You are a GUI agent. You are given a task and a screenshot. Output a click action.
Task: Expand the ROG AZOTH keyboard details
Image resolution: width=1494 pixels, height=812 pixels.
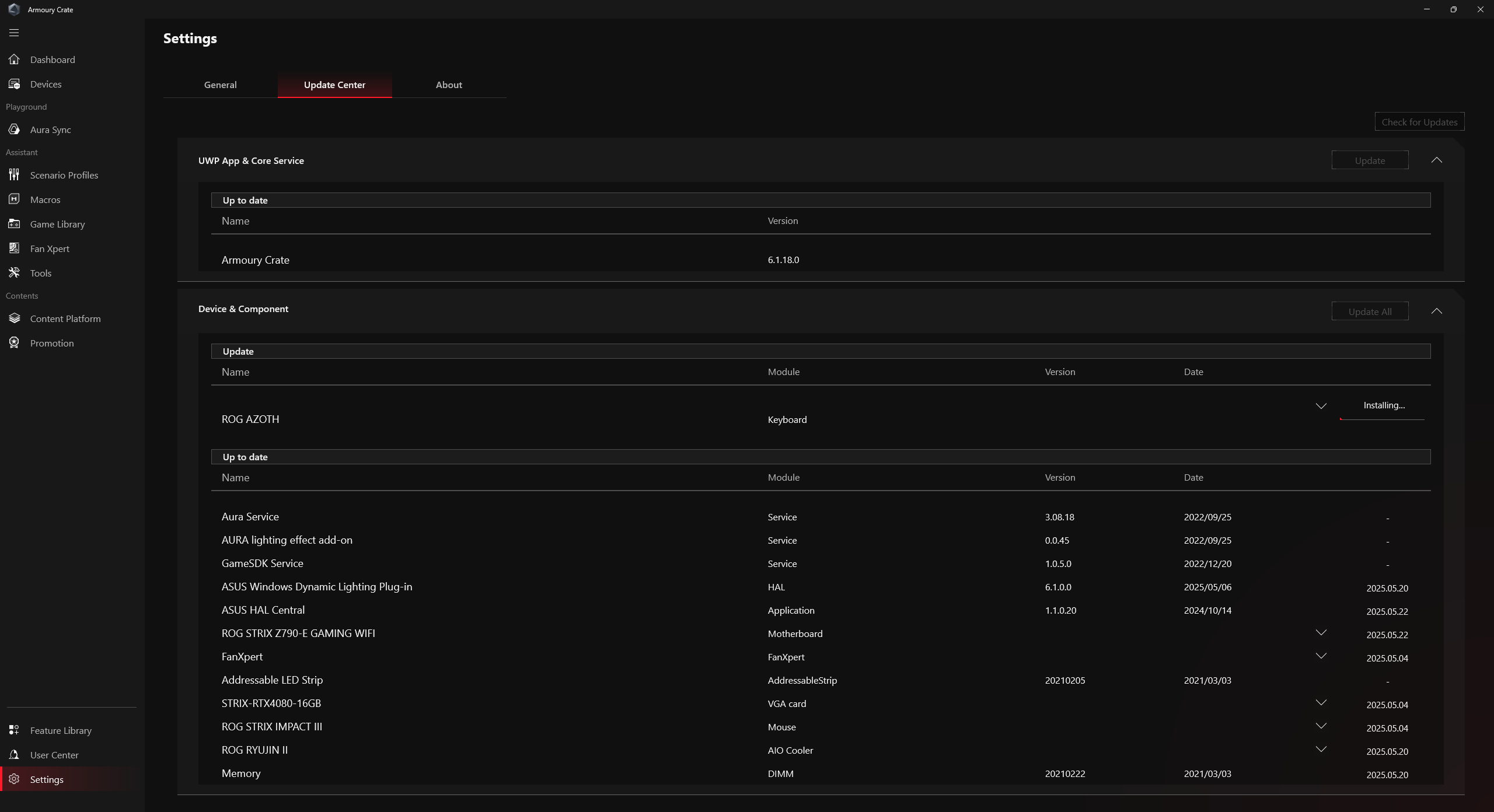tap(1321, 406)
